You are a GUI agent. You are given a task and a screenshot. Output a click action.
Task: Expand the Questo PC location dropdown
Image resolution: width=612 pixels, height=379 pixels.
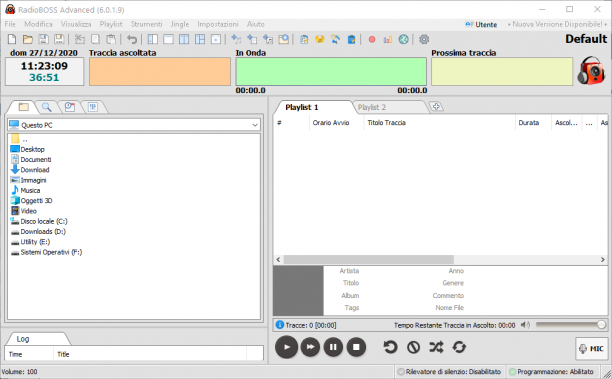click(255, 125)
